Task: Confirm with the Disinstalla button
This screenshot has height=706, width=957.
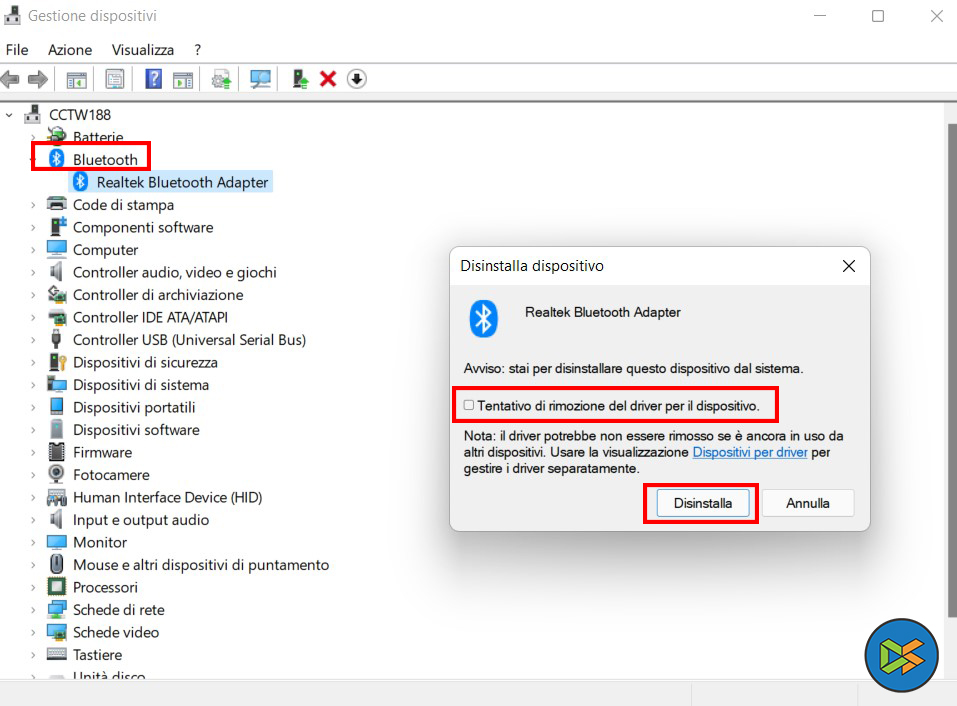Action: 702,503
